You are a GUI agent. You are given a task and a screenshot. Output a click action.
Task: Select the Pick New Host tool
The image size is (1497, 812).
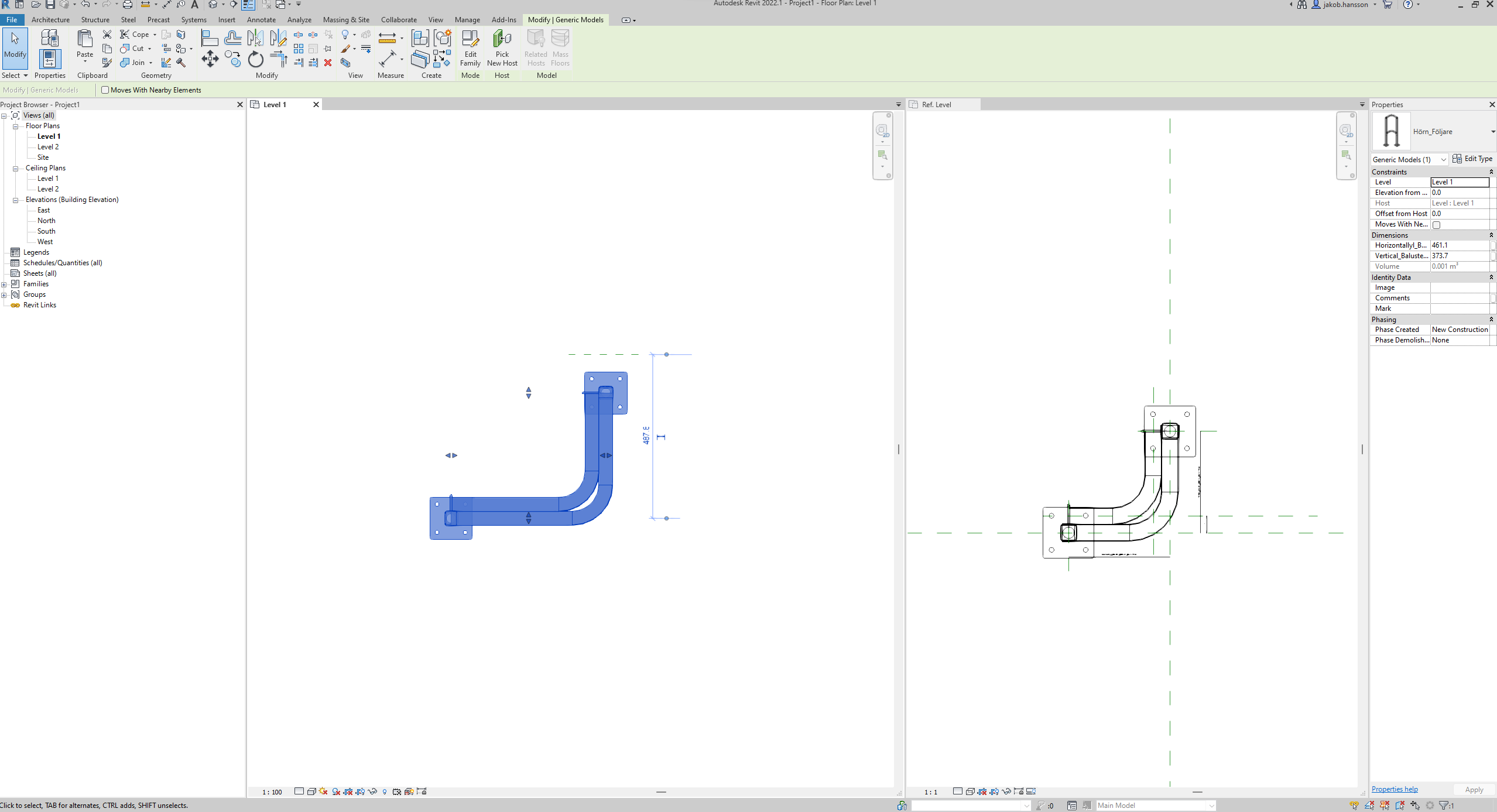click(502, 49)
